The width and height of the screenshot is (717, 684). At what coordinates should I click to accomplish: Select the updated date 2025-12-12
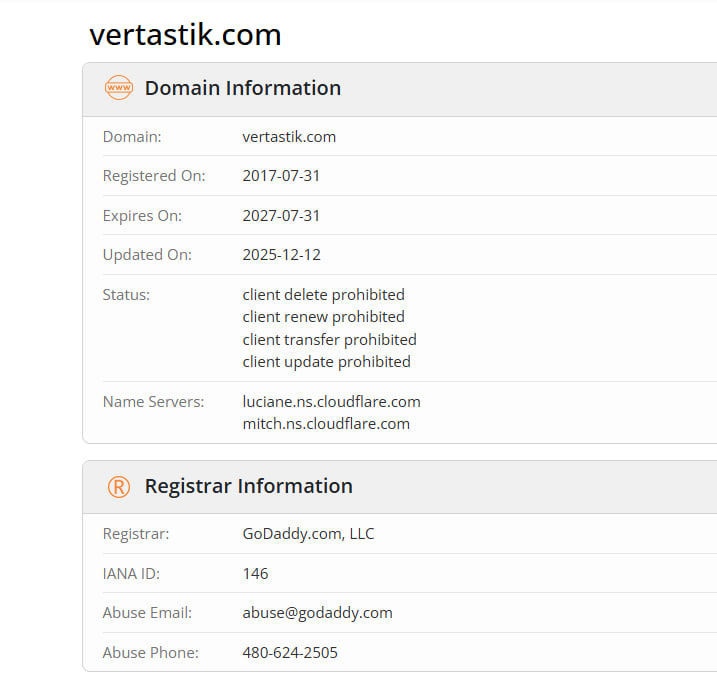[282, 255]
